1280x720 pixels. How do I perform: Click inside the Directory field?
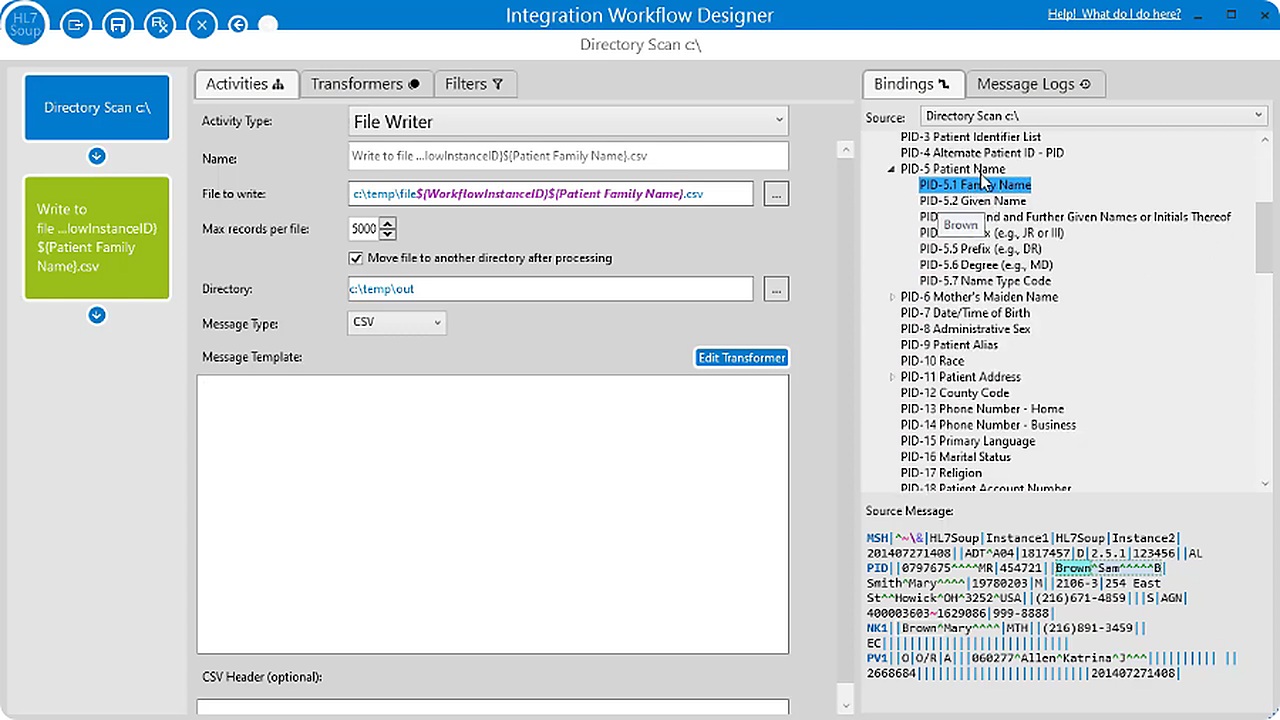point(550,288)
